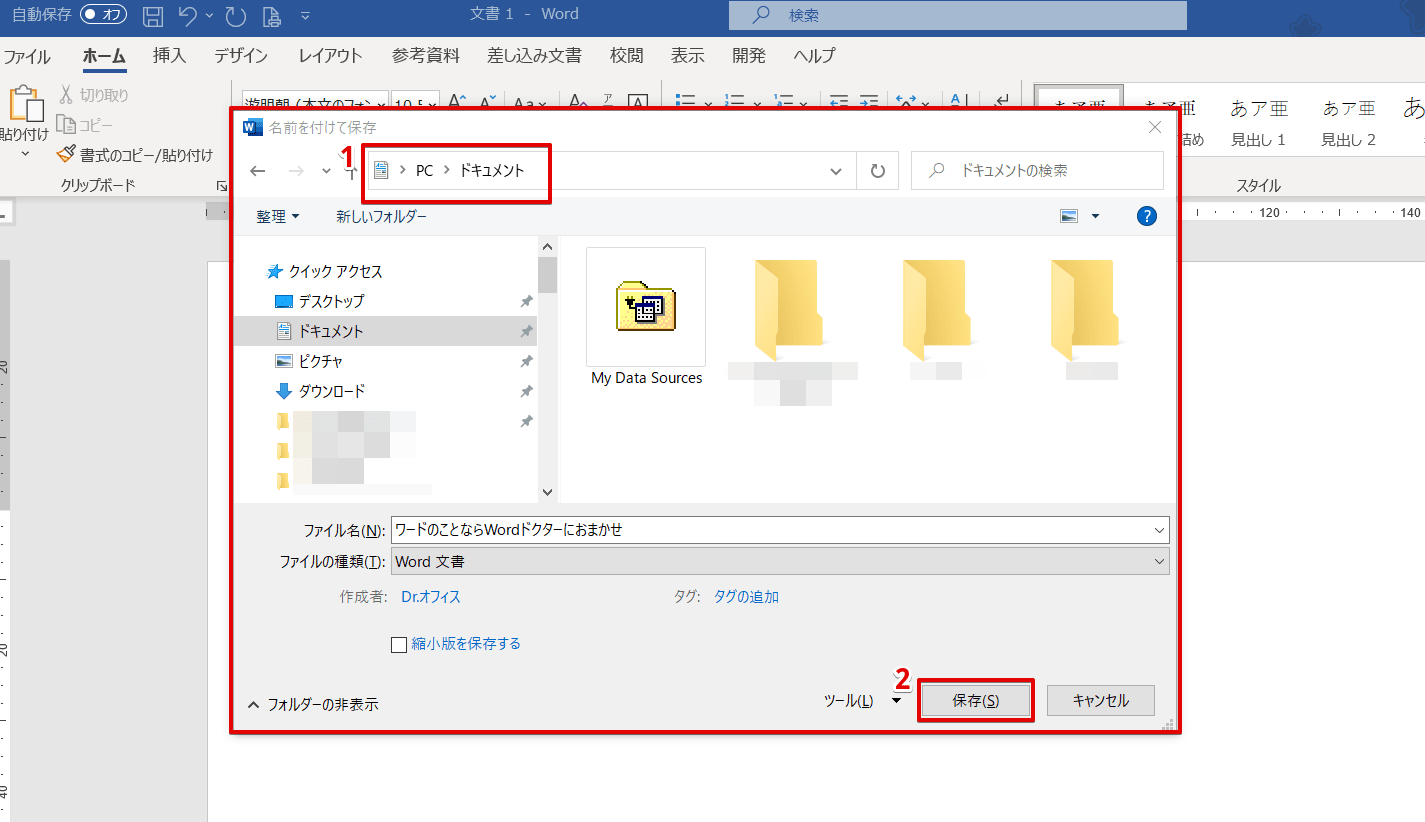Image resolution: width=1425 pixels, height=822 pixels.
Task: Click the Paste clipboard icon in ribbon
Action: point(27,104)
